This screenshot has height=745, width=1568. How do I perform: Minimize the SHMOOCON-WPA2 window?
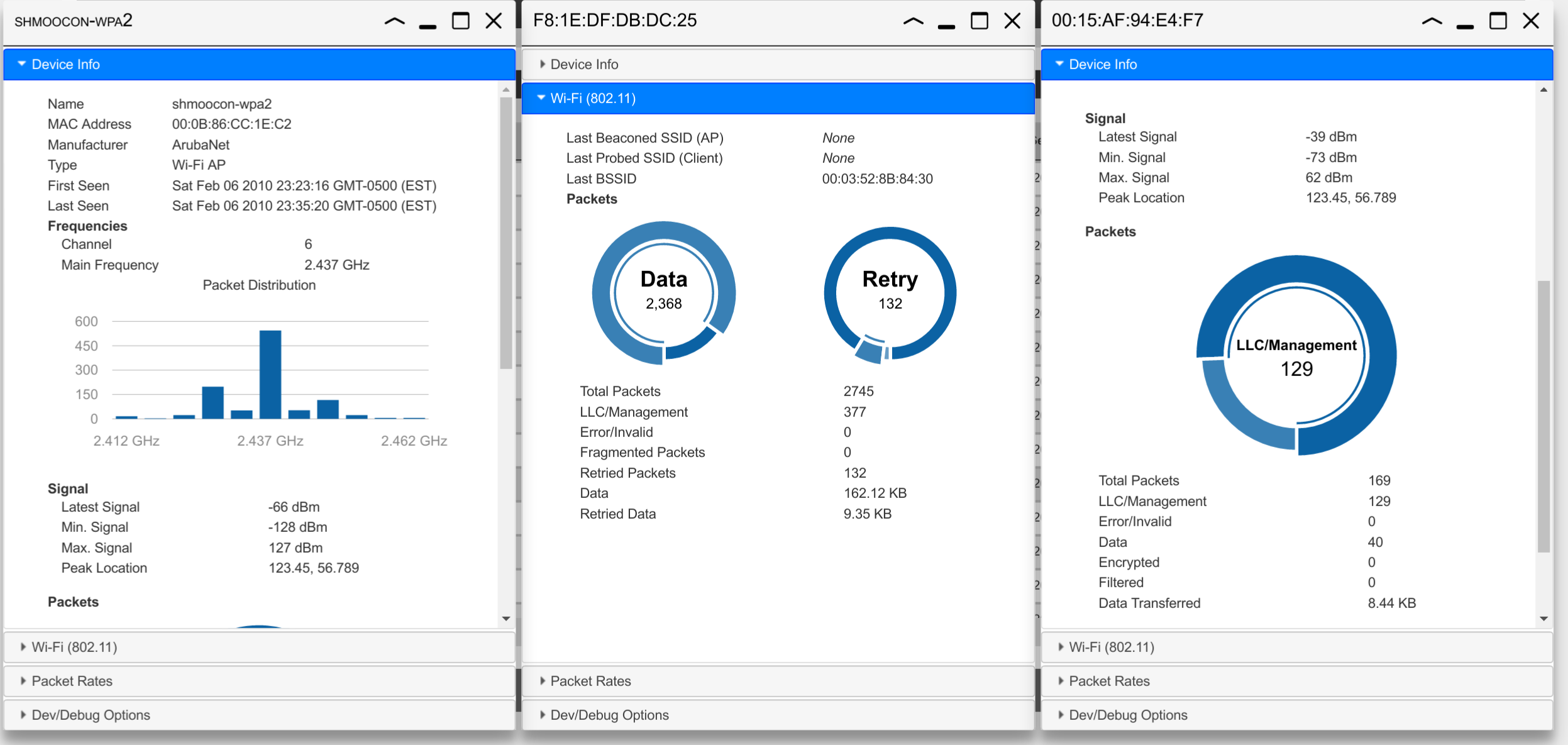428,26
